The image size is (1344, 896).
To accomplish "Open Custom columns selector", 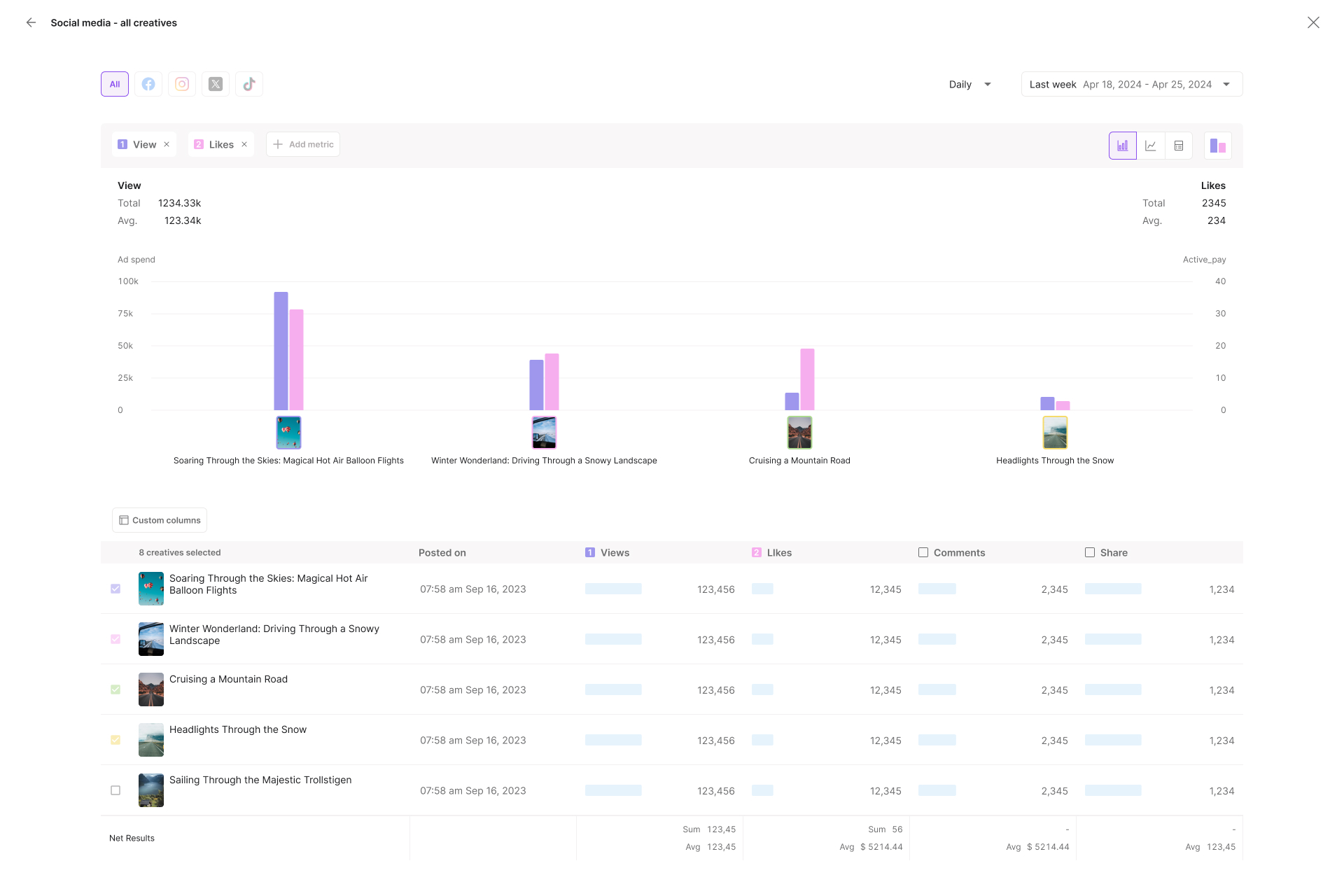I will (160, 520).
